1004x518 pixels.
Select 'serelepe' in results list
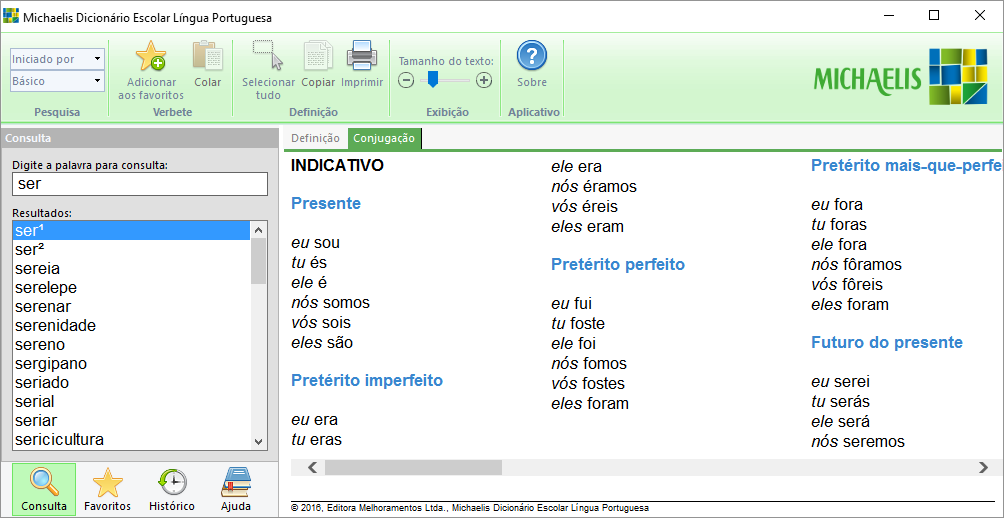tap(131, 287)
